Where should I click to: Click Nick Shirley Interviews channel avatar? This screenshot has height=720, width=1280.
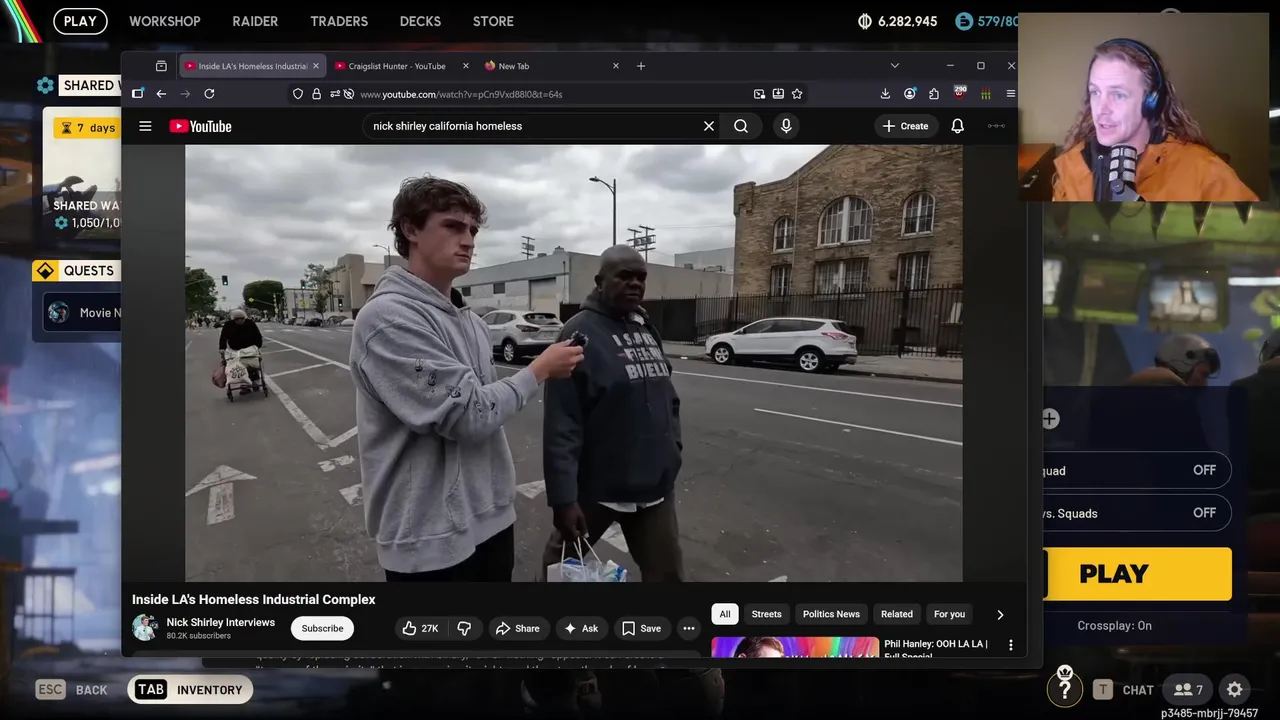tap(145, 628)
